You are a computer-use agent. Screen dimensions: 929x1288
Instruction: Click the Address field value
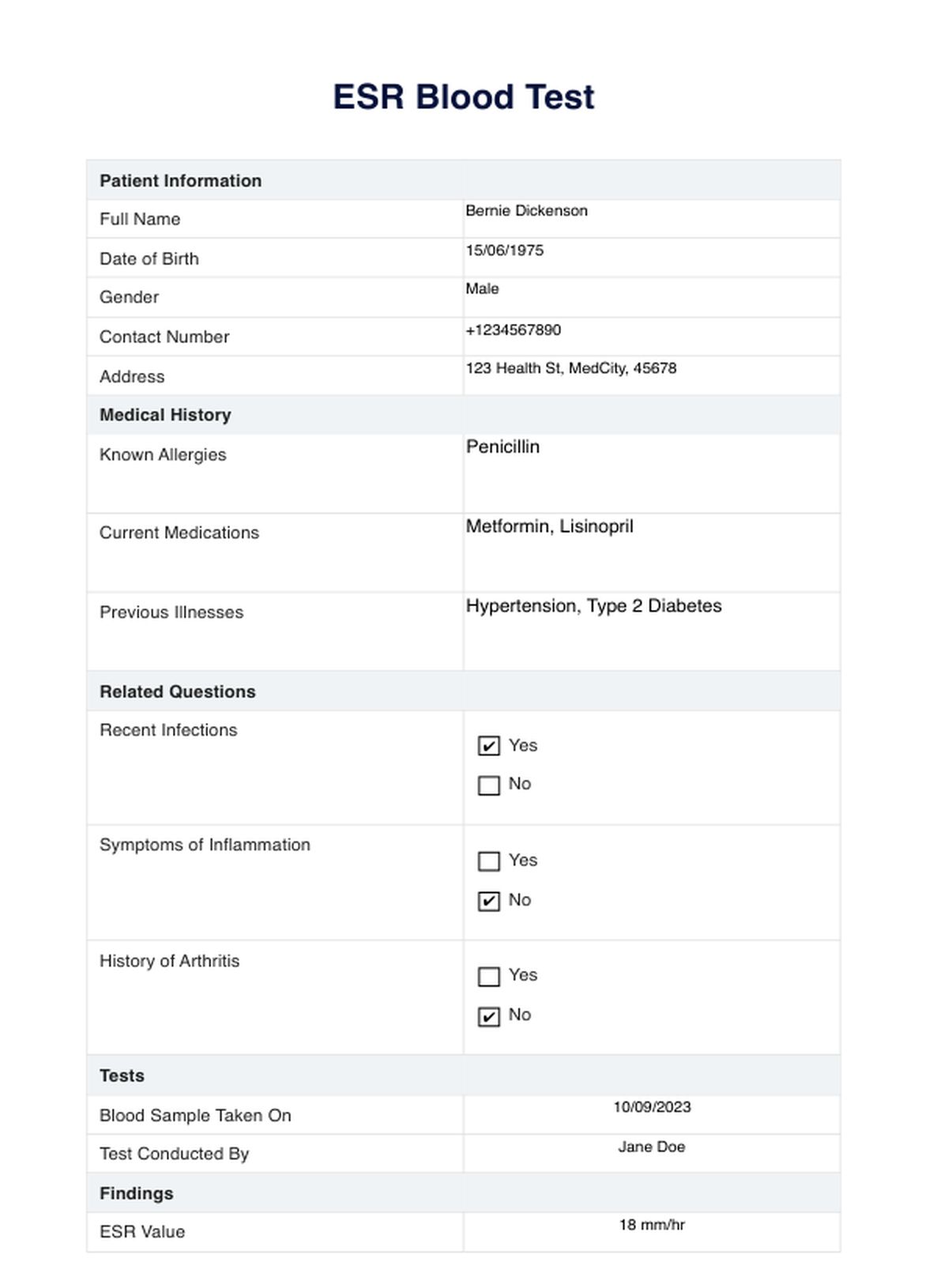651,375
